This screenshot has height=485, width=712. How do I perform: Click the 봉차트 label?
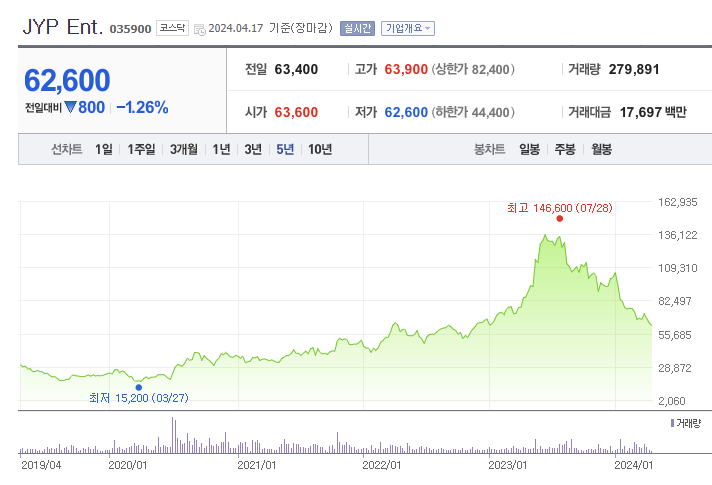pyautogui.click(x=490, y=149)
